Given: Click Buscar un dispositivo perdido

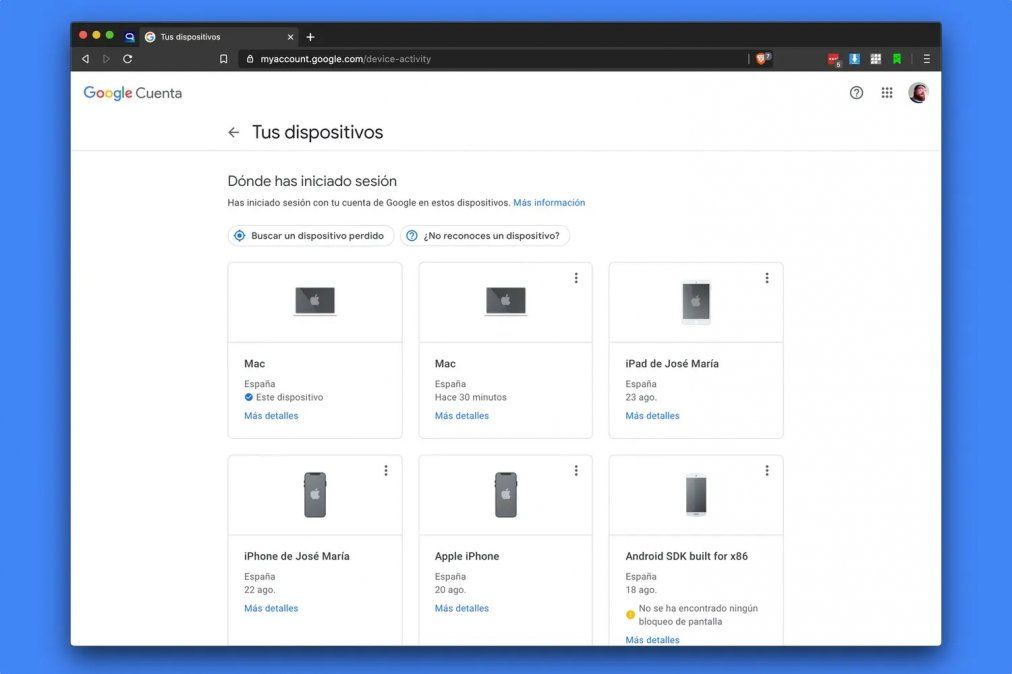Looking at the screenshot, I should [x=311, y=235].
